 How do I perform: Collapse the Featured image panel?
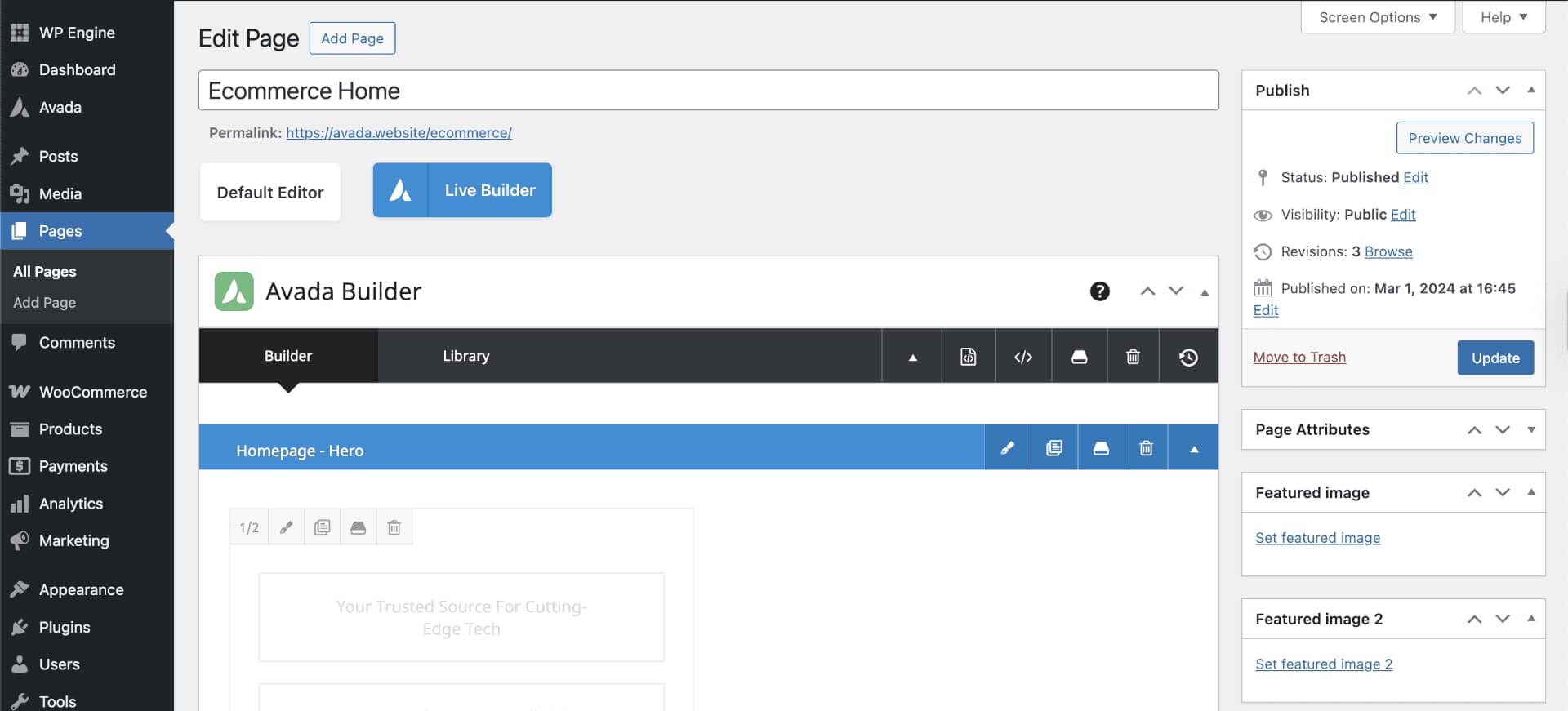coord(1531,492)
